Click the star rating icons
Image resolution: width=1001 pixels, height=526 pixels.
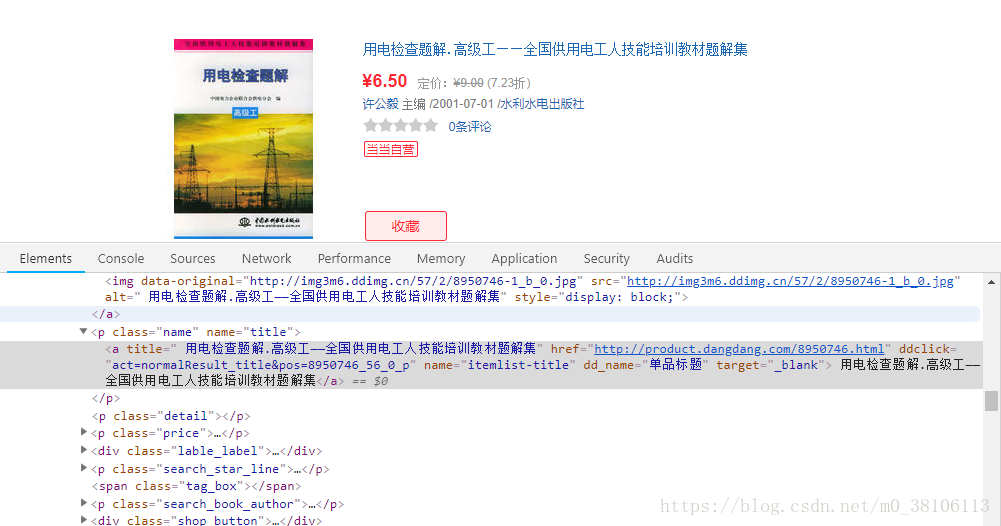coord(401,126)
